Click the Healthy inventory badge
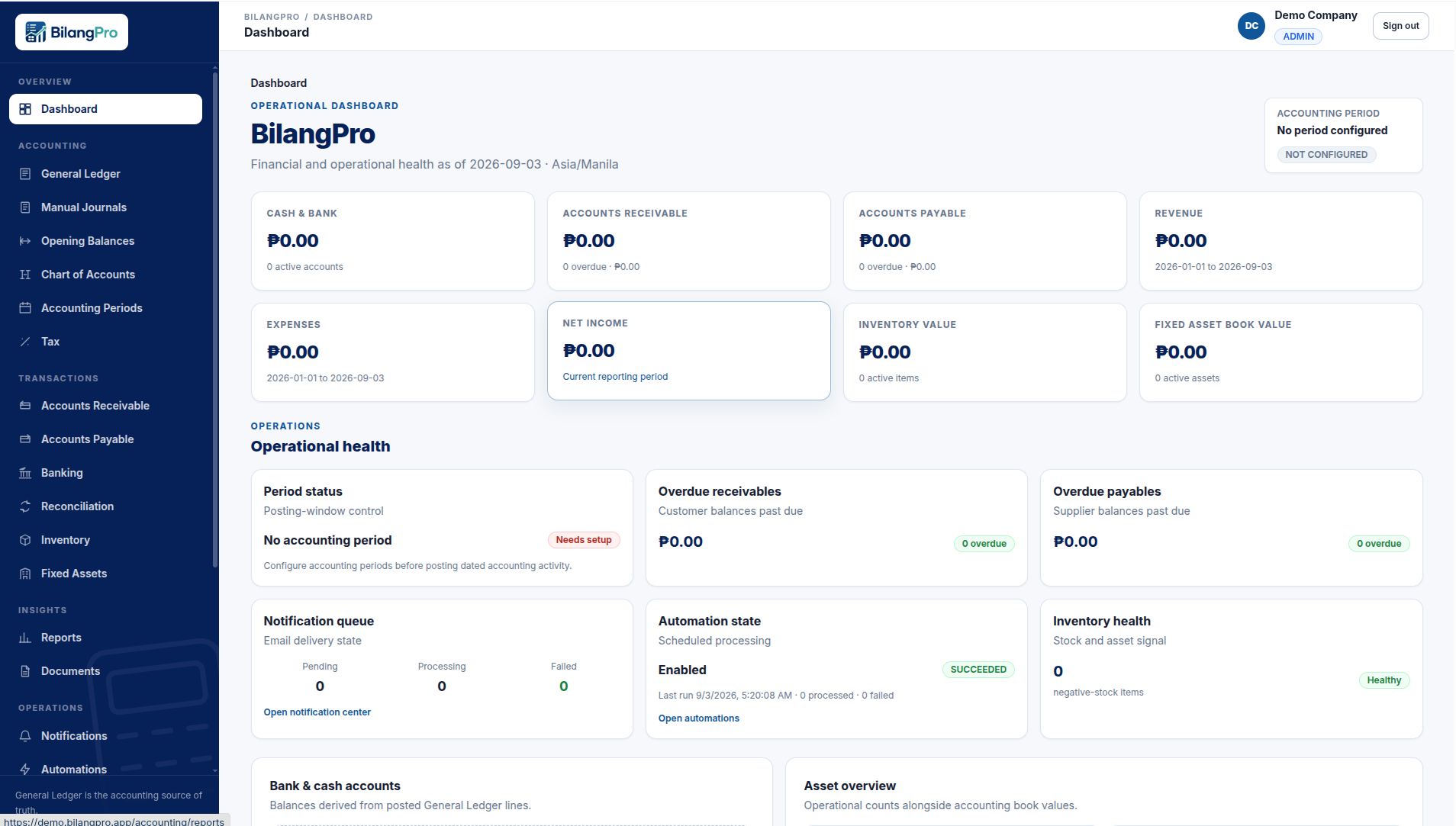Viewport: 1456px width, 826px height. (x=1384, y=680)
